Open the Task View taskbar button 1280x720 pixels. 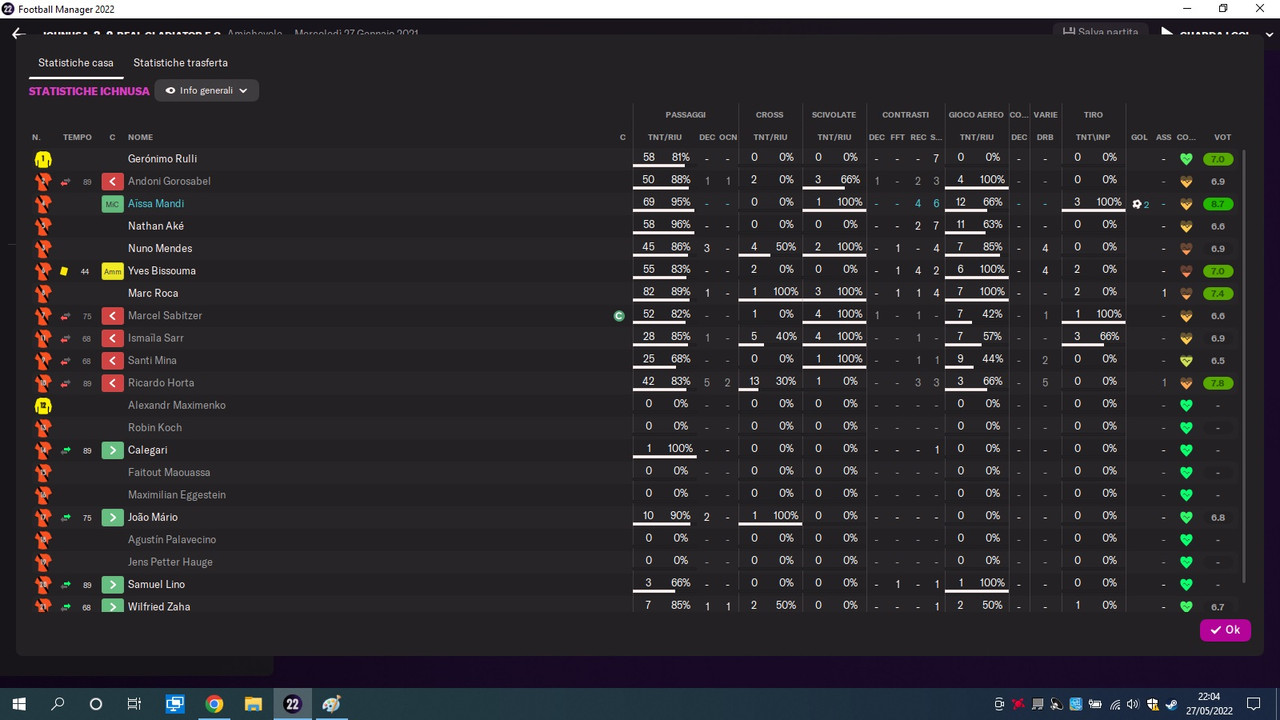point(134,704)
